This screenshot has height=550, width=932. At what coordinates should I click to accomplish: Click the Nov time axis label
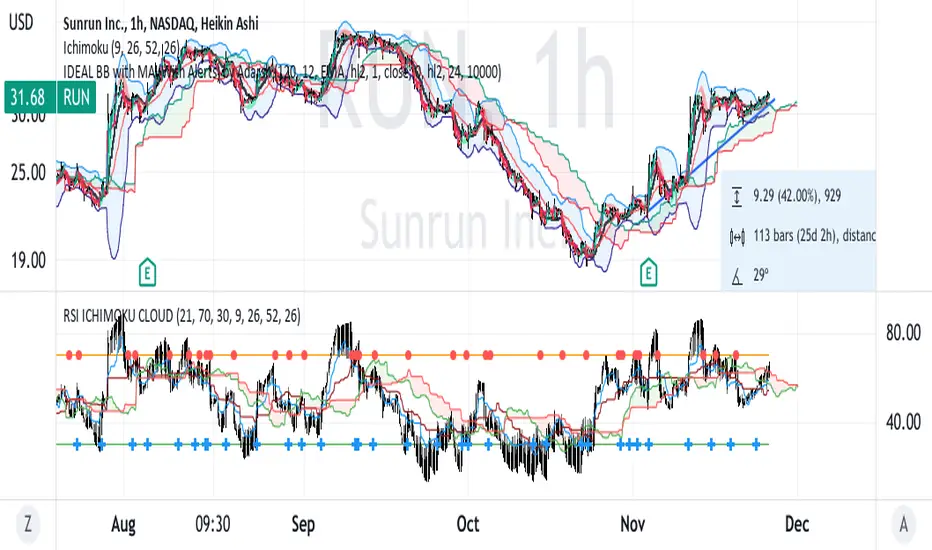[x=632, y=524]
